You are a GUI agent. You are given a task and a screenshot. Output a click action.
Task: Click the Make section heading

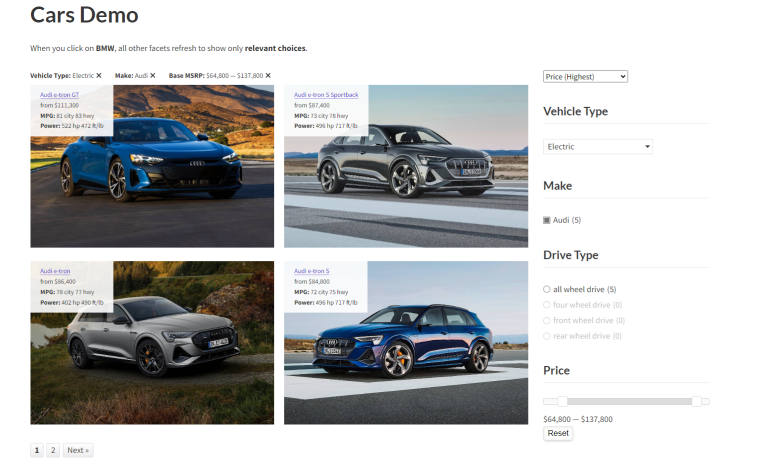click(x=557, y=186)
